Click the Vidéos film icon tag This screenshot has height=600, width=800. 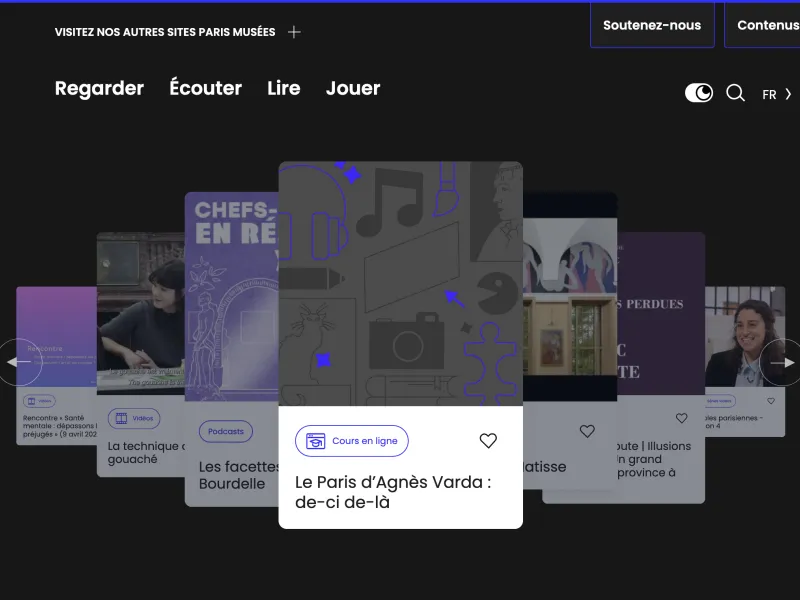(121, 418)
